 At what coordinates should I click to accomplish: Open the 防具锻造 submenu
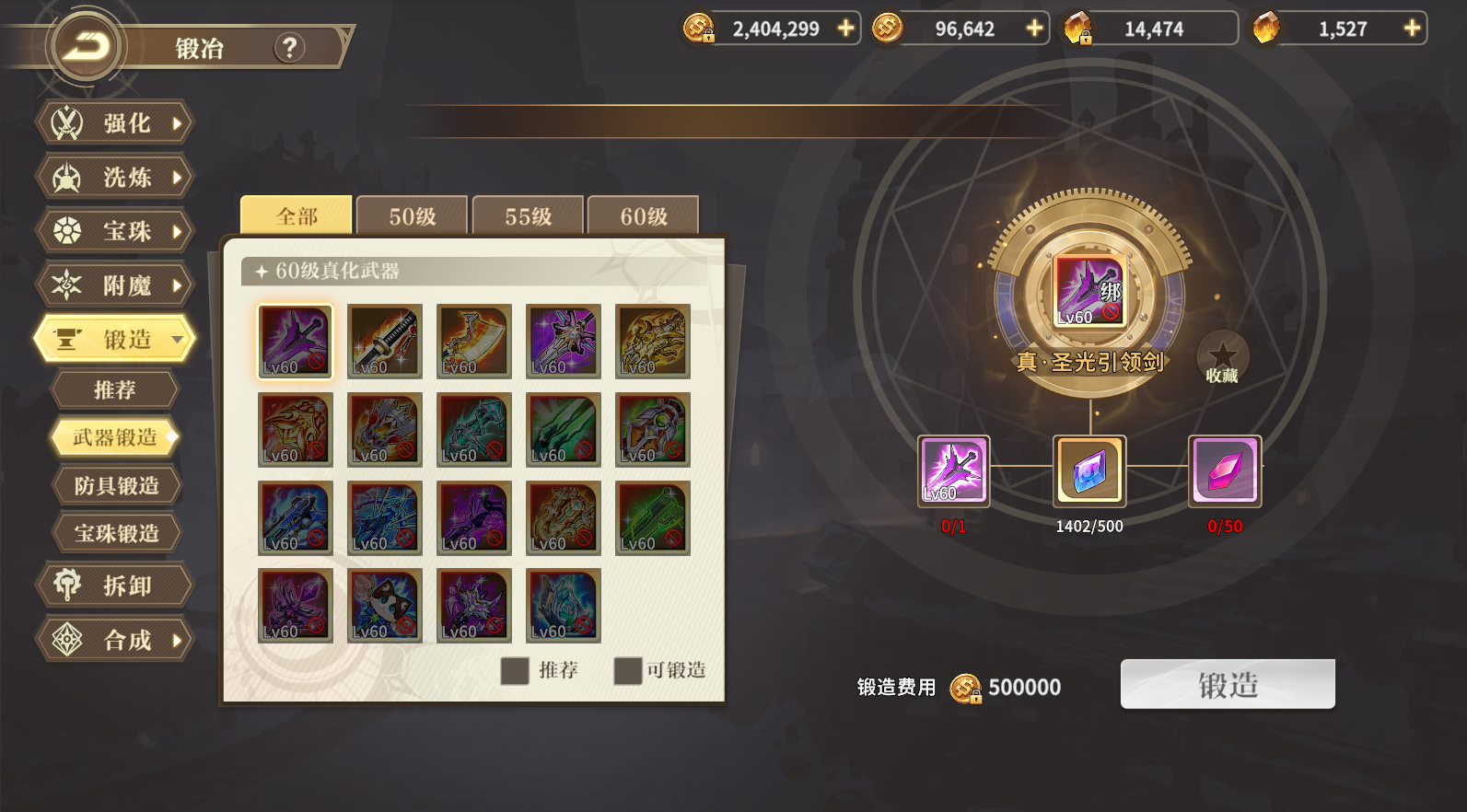[116, 485]
